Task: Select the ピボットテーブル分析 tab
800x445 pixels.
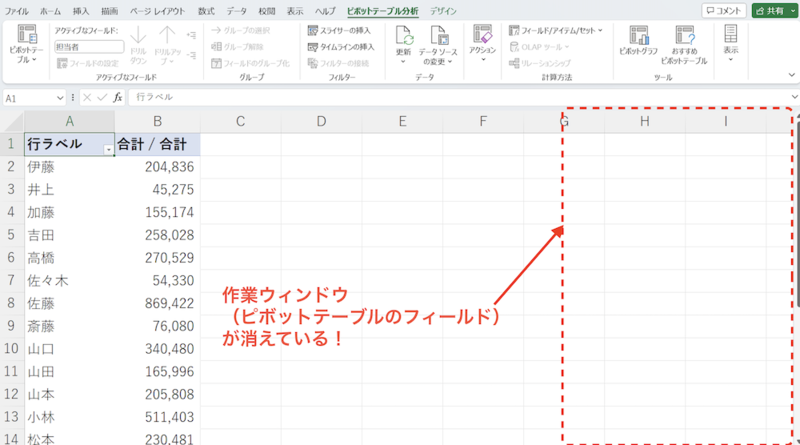Action: pos(383,11)
